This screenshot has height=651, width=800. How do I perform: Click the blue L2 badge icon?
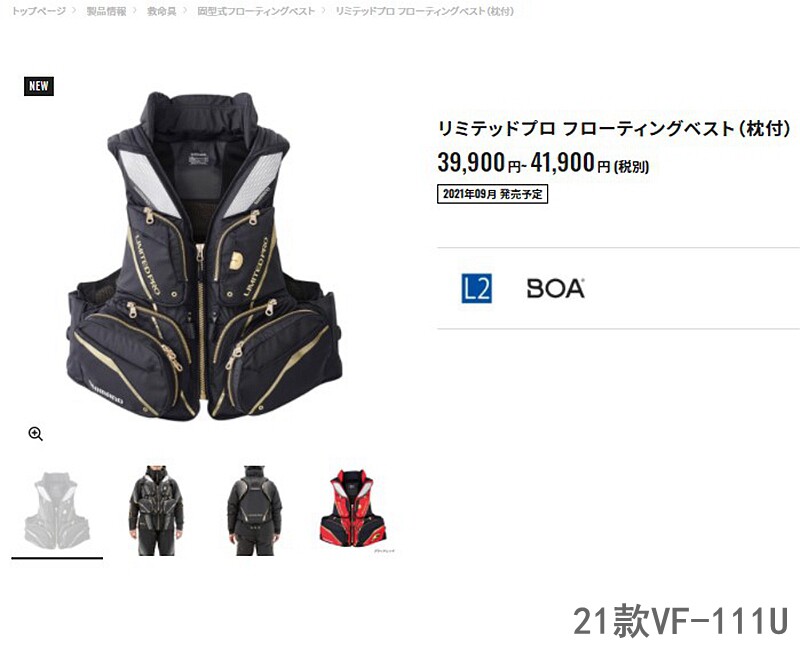(x=477, y=288)
